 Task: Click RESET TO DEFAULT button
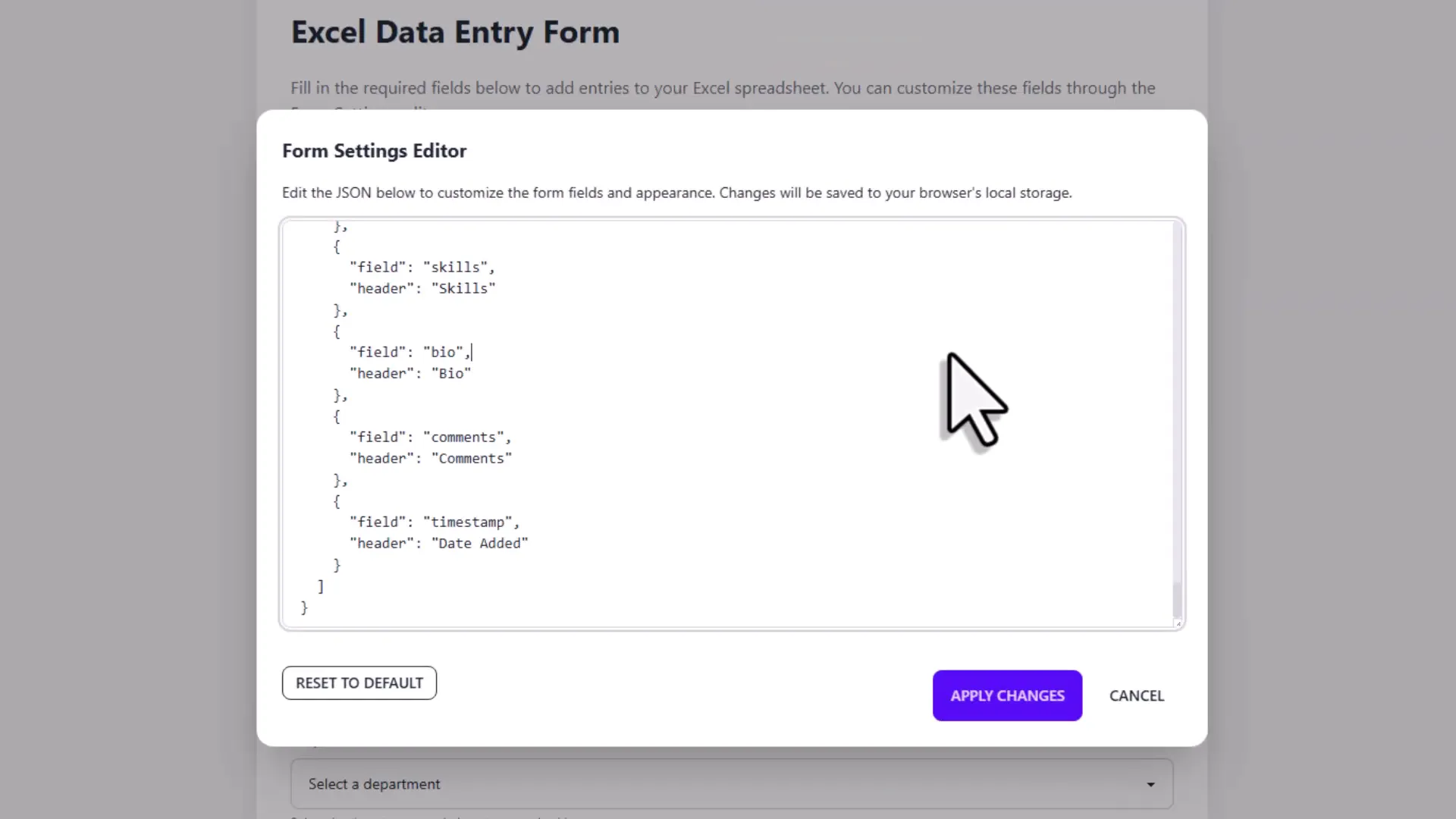click(x=359, y=682)
